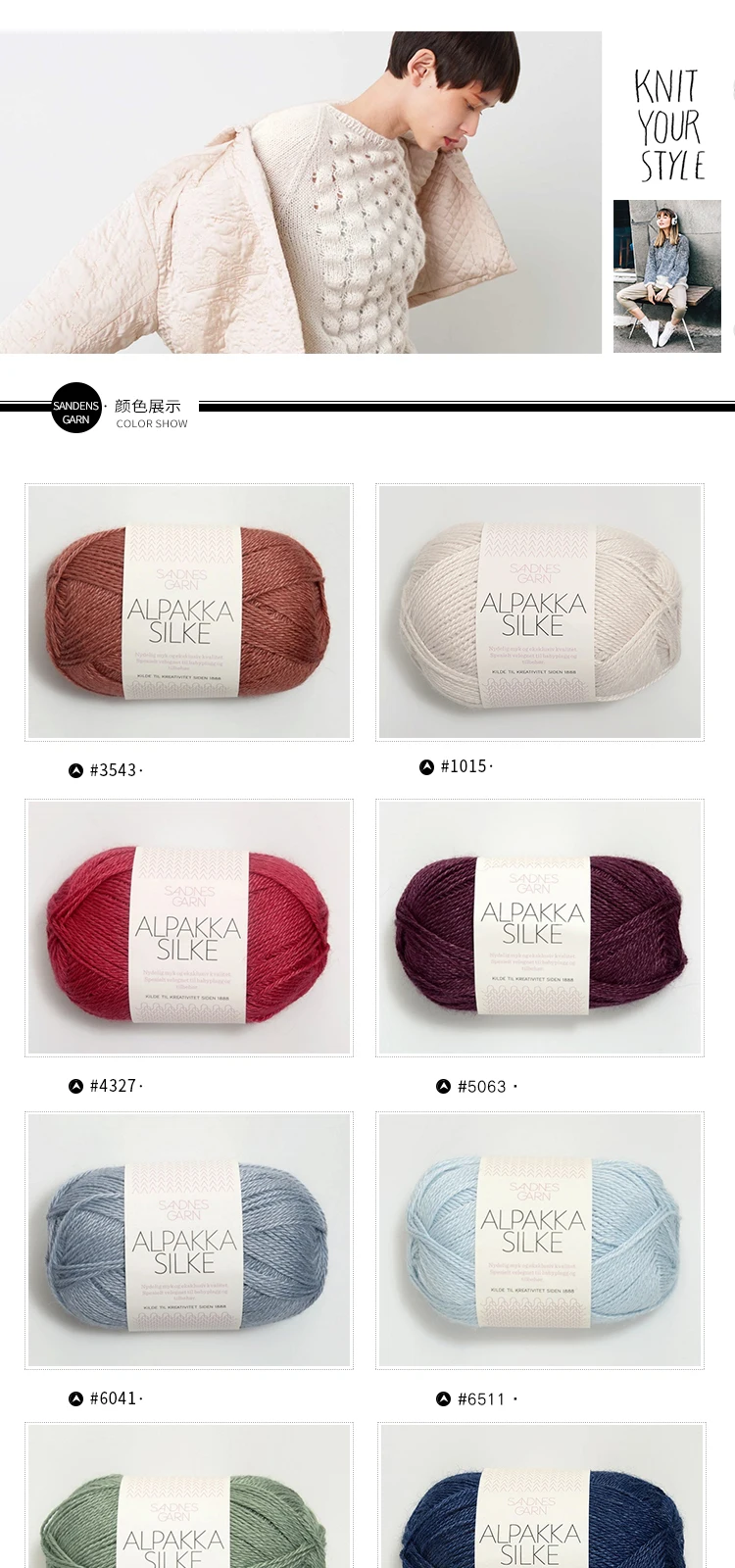
Task: Select the red #4327 yarn swatch
Action: pyautogui.click(x=189, y=927)
